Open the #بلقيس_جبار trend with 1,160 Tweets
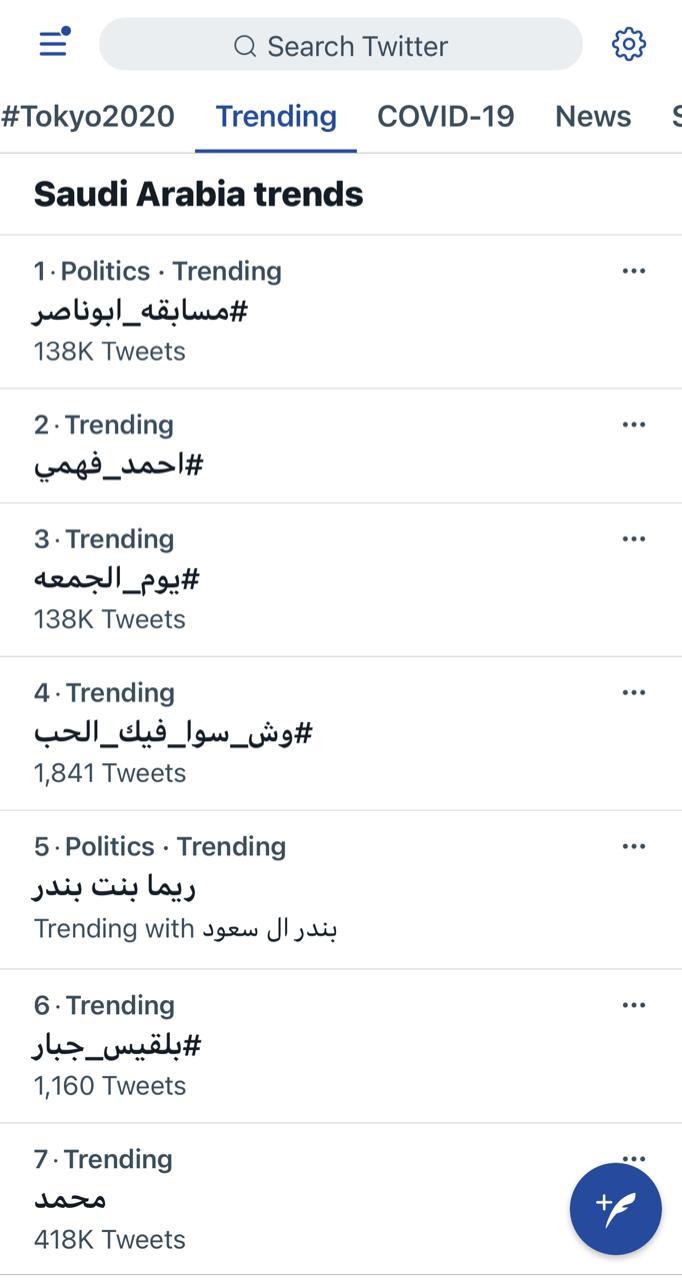The height and width of the screenshot is (1280, 682). click(117, 1046)
